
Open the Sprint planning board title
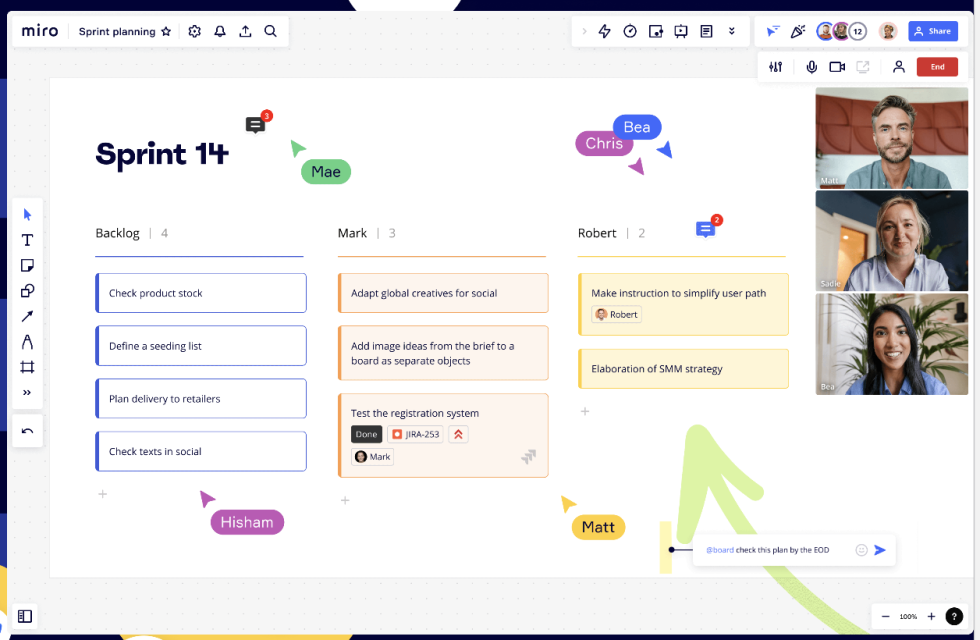point(117,31)
